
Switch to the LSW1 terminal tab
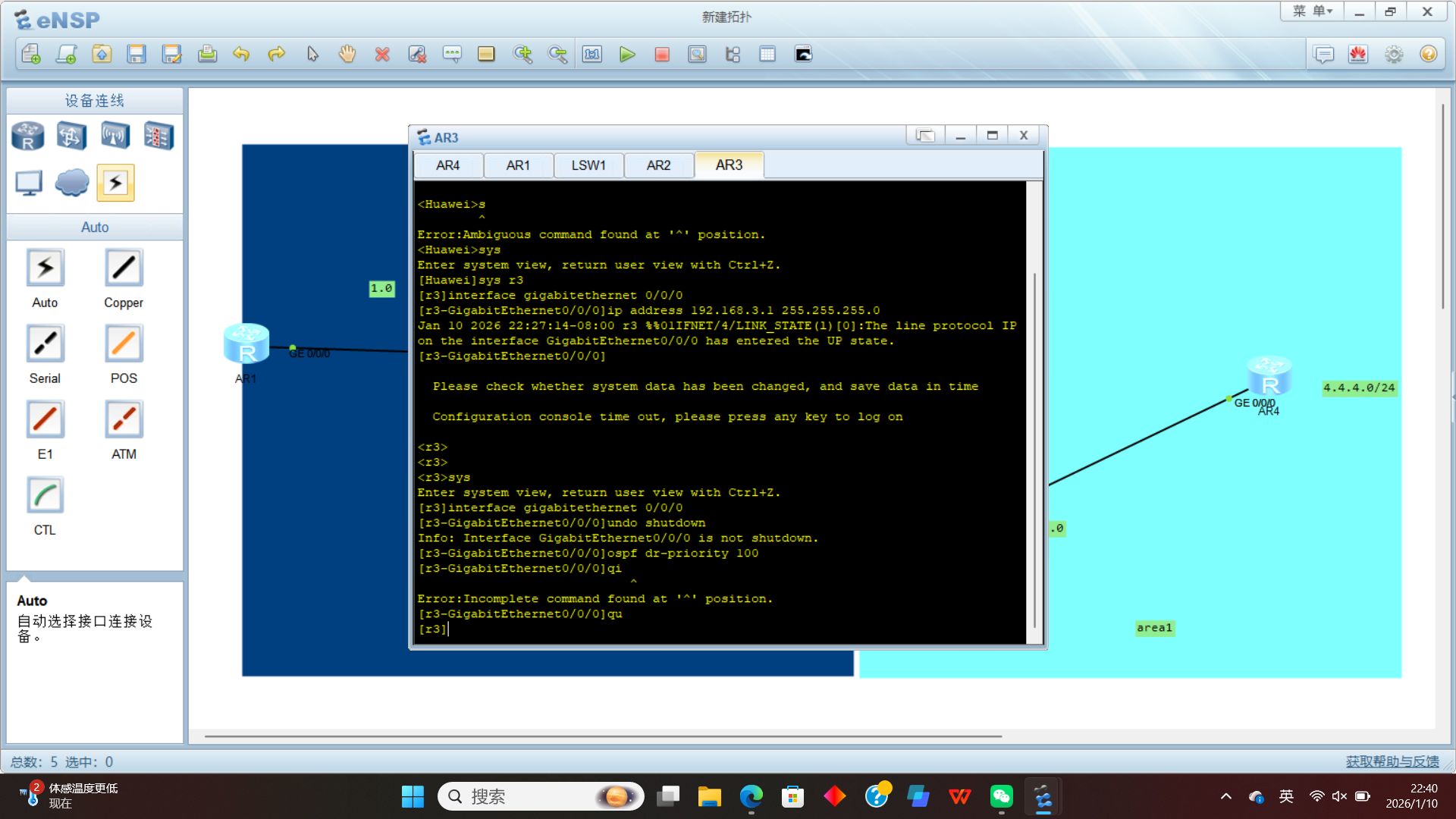[588, 165]
